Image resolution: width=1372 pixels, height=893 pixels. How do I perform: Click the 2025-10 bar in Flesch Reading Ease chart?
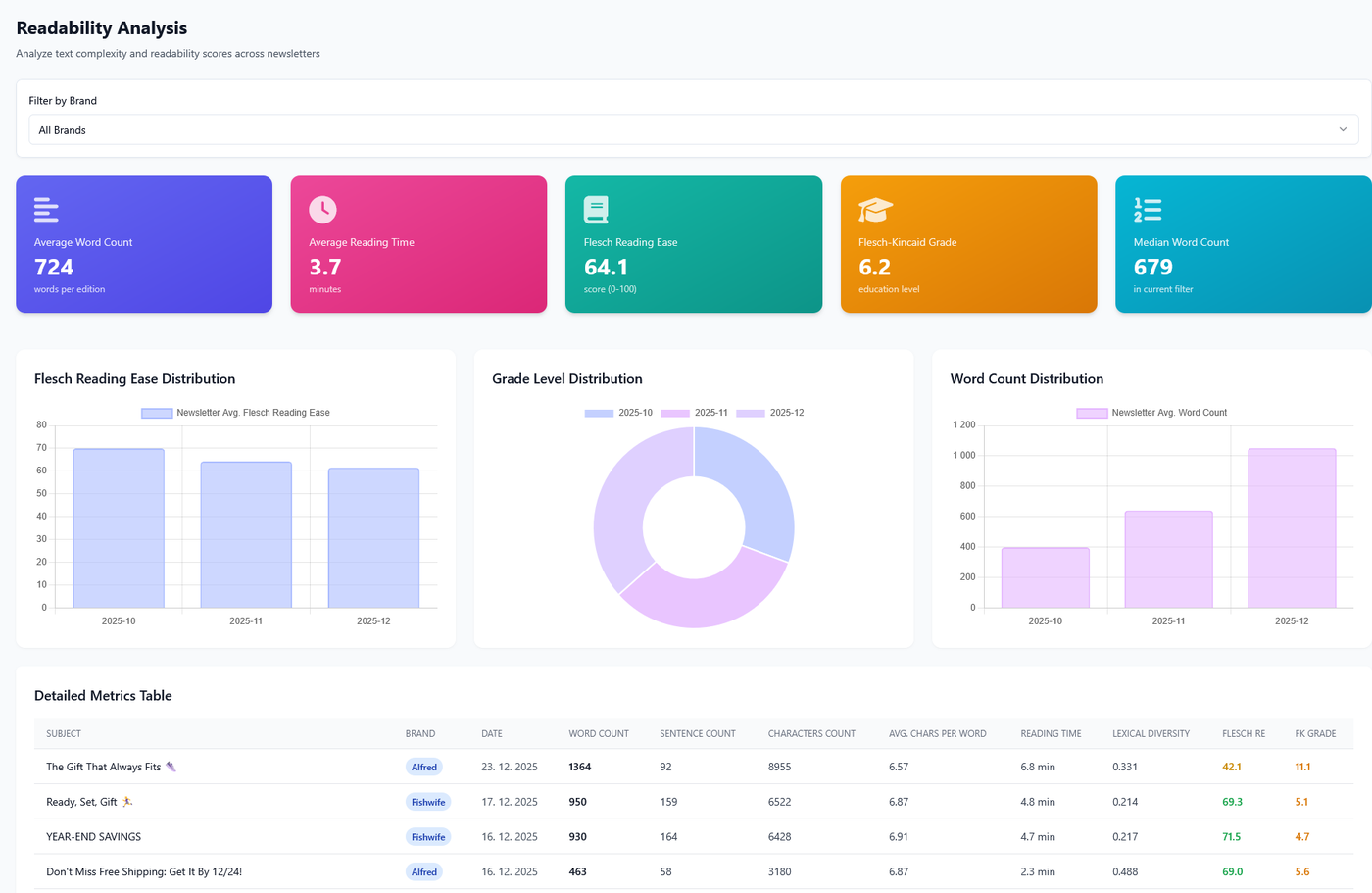119,528
